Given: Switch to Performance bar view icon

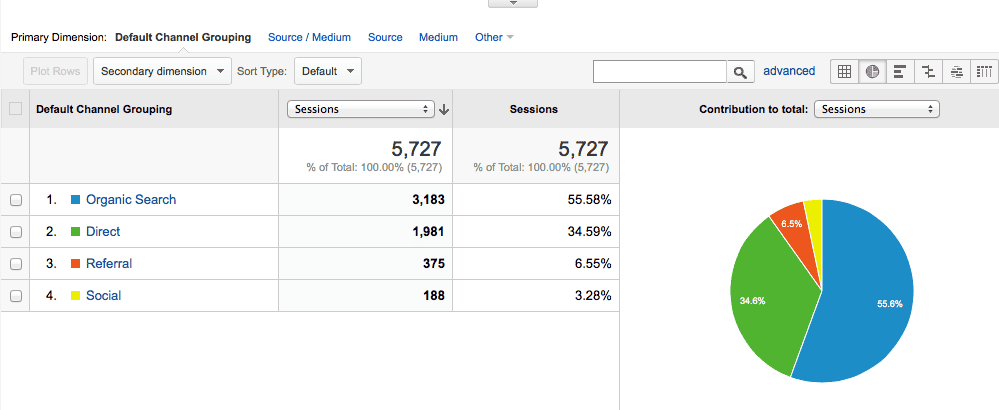Looking at the screenshot, I should 900,71.
